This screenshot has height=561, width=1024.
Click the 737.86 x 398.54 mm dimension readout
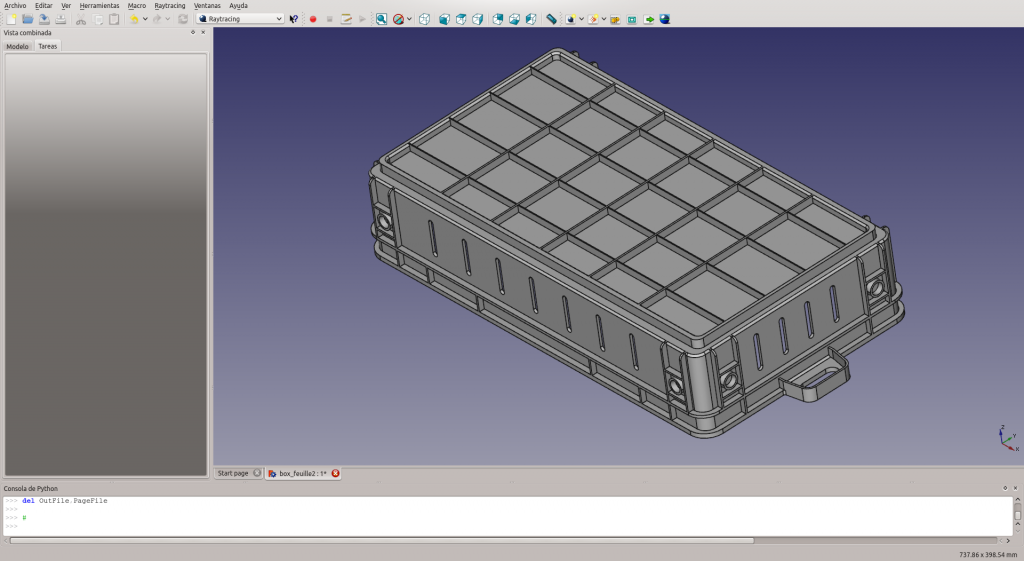[988, 554]
